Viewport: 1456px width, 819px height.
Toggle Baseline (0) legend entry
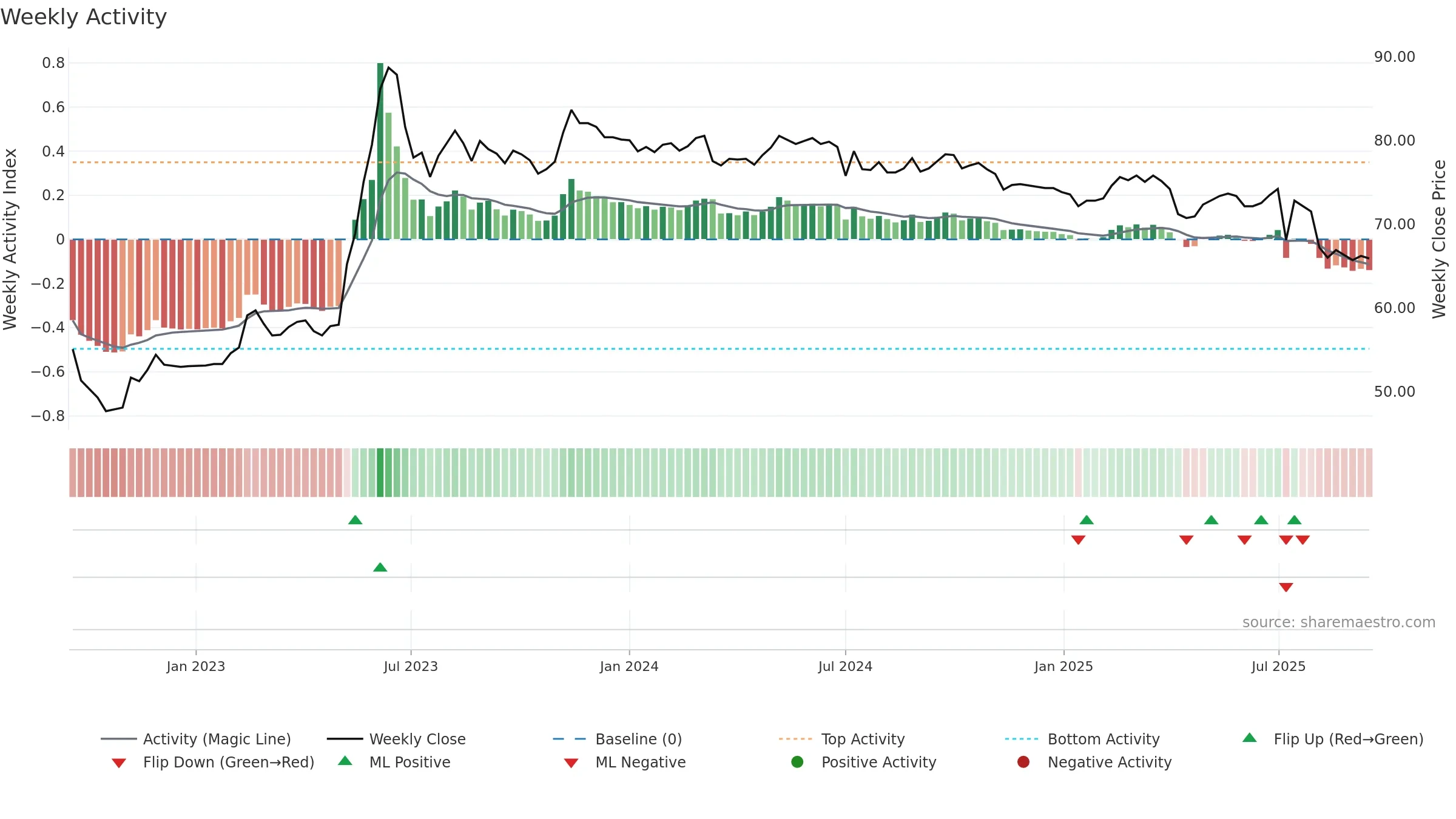point(618,739)
